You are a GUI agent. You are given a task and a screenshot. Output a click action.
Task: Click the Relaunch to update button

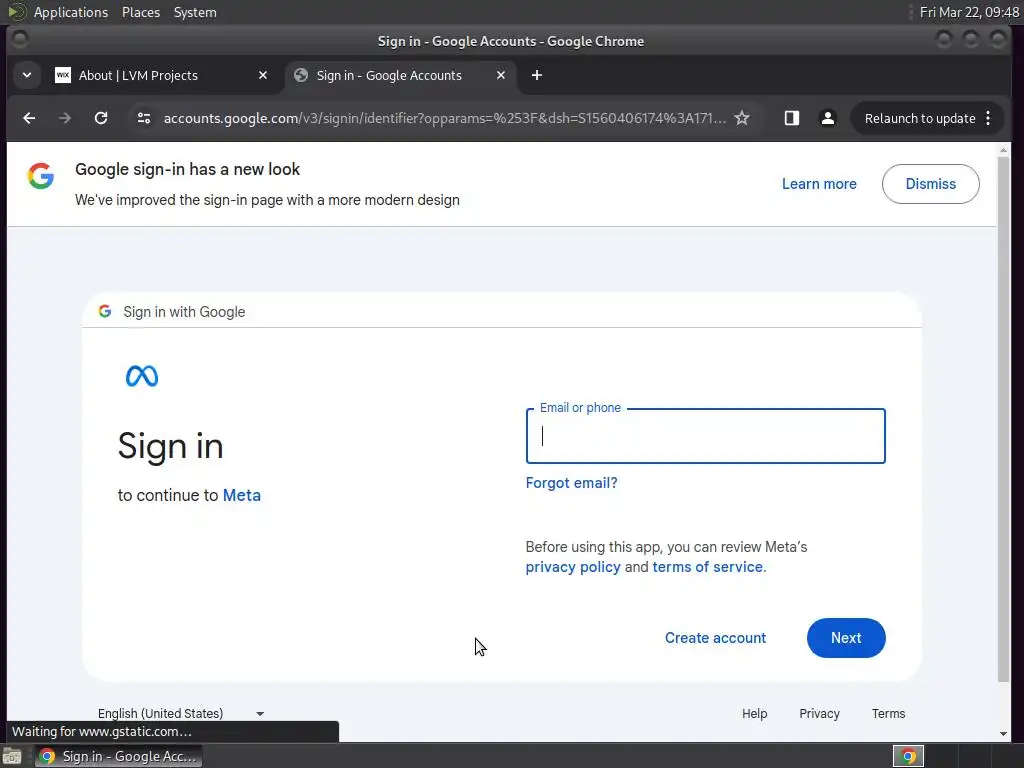pos(920,118)
